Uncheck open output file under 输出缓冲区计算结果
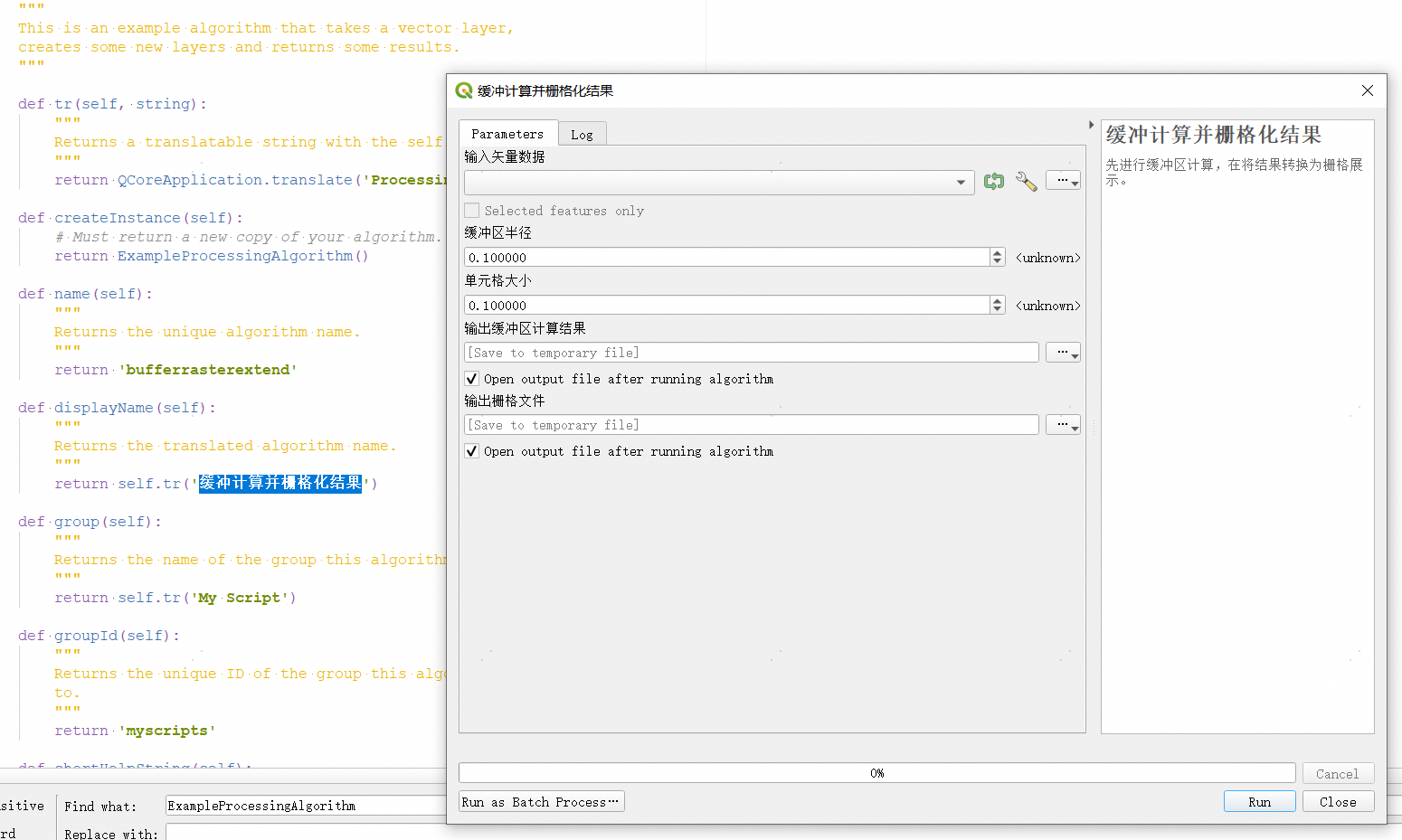Screen dimensions: 1402x840 [472, 379]
